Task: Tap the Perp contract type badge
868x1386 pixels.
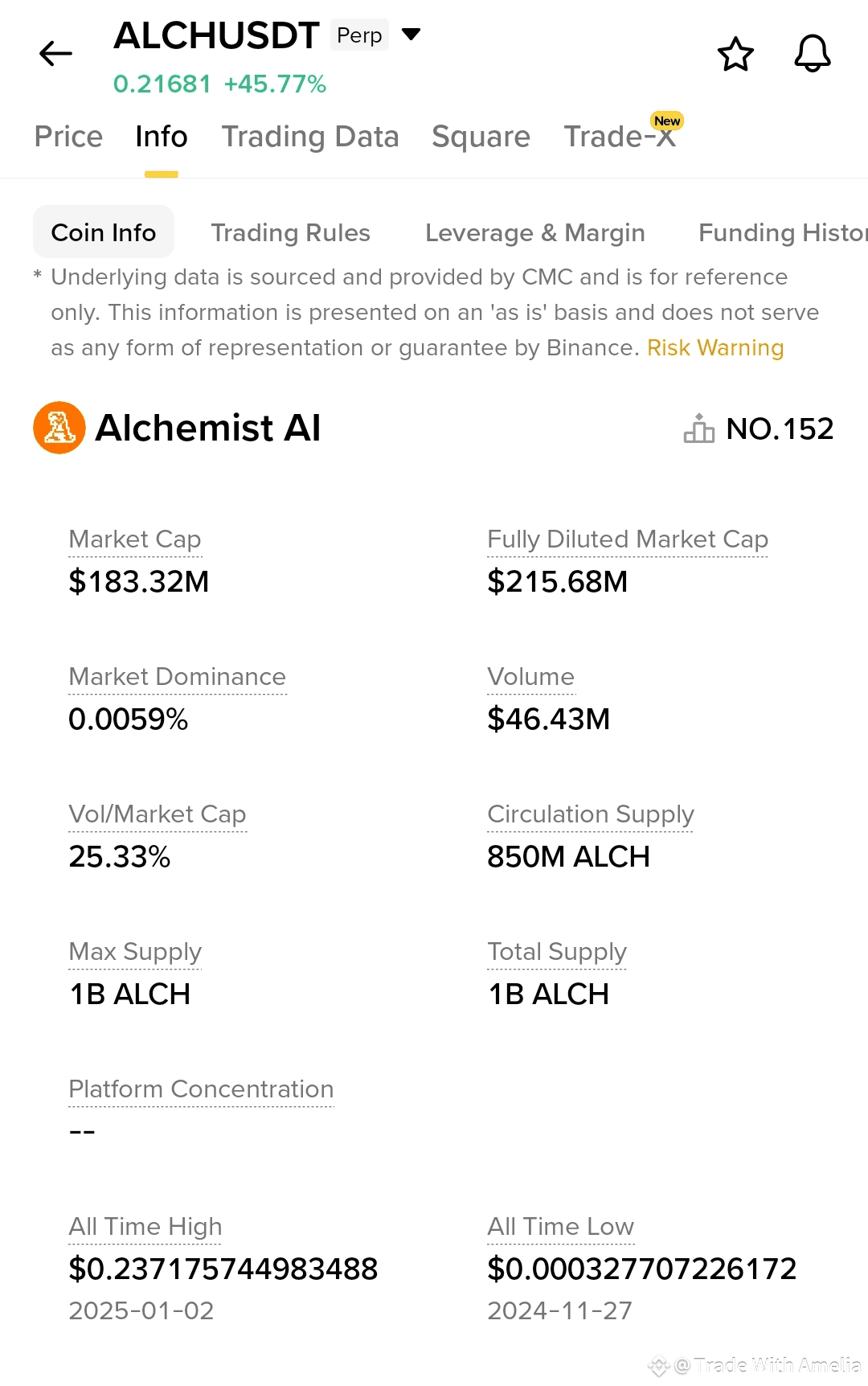Action: point(359,35)
